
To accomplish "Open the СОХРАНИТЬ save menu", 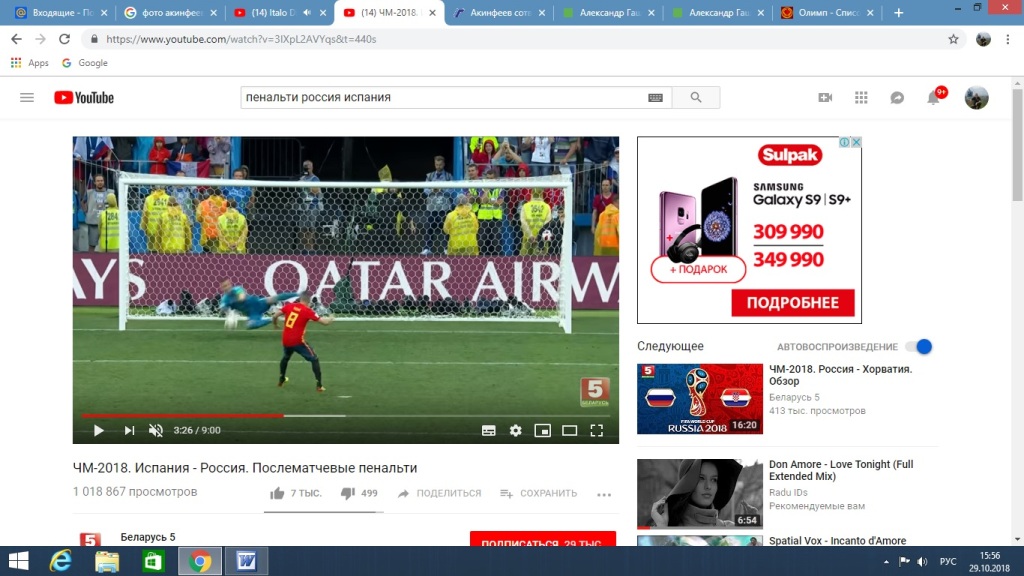I will [x=539, y=493].
